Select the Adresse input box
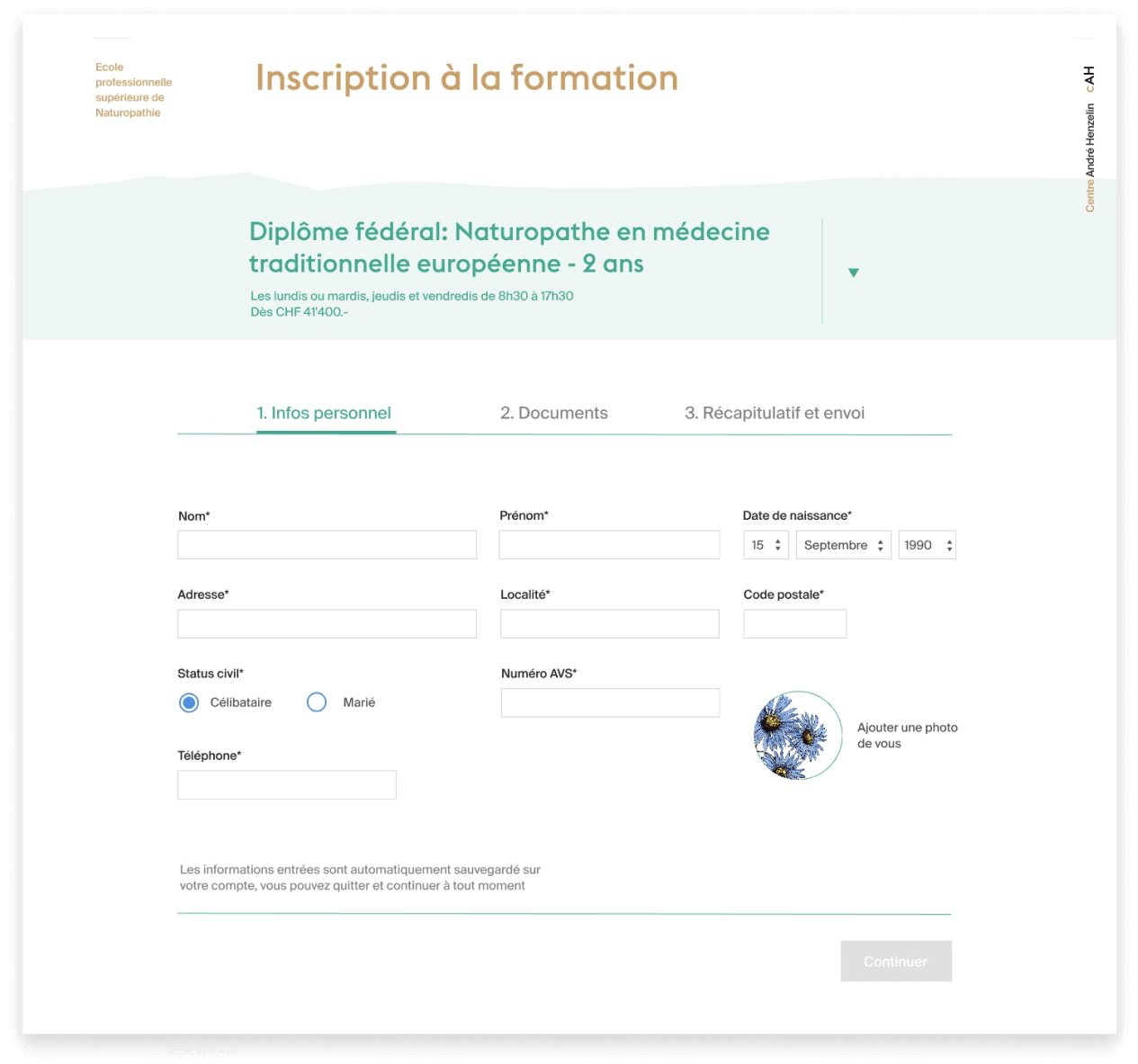Screen dimensions: 1138x1064 [327, 624]
